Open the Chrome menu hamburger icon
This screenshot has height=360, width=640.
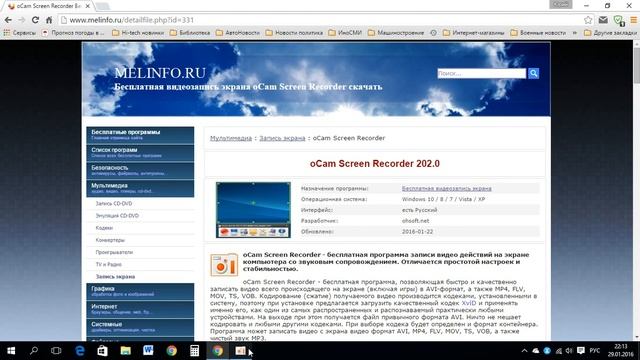[633, 20]
